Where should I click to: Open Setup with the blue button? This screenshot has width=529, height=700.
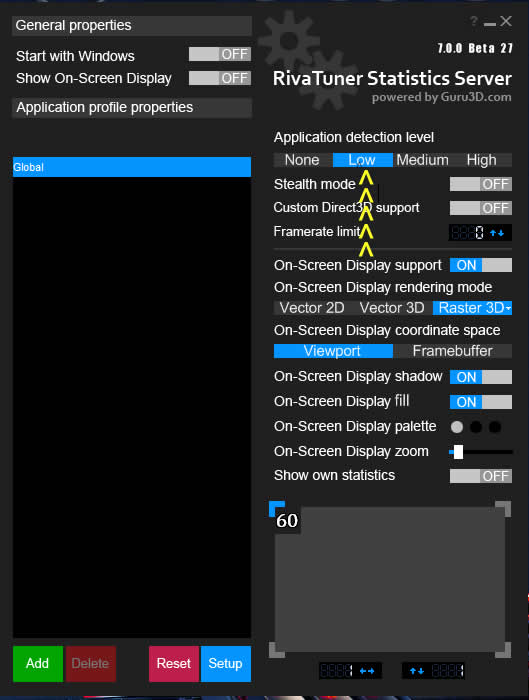225,663
